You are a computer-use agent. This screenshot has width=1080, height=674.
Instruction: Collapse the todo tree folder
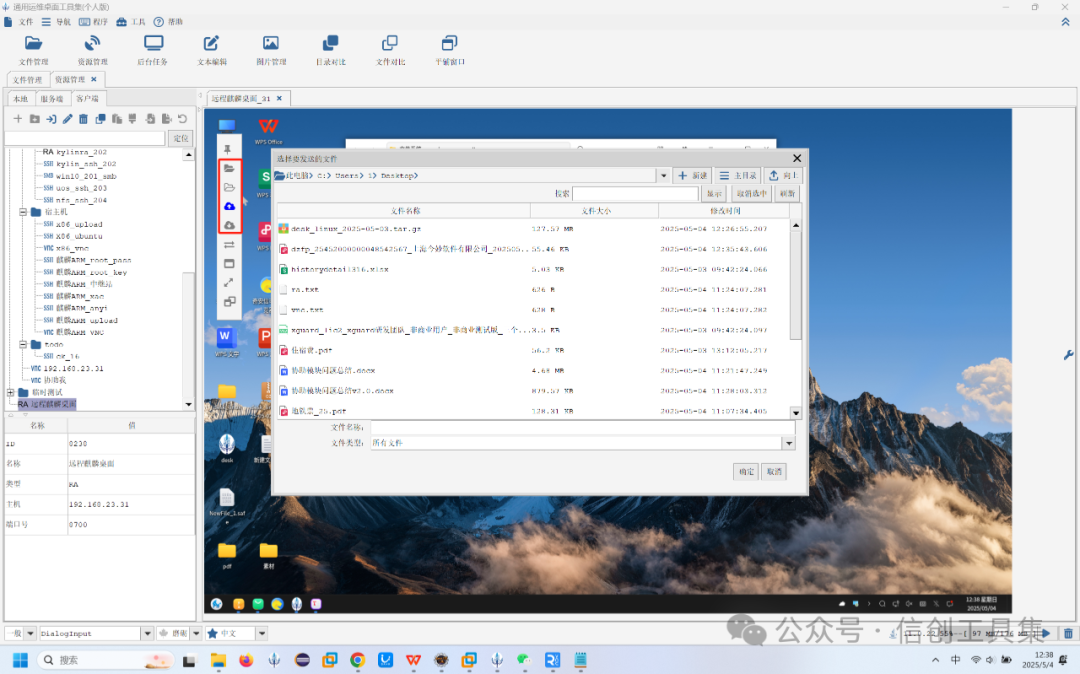23,344
